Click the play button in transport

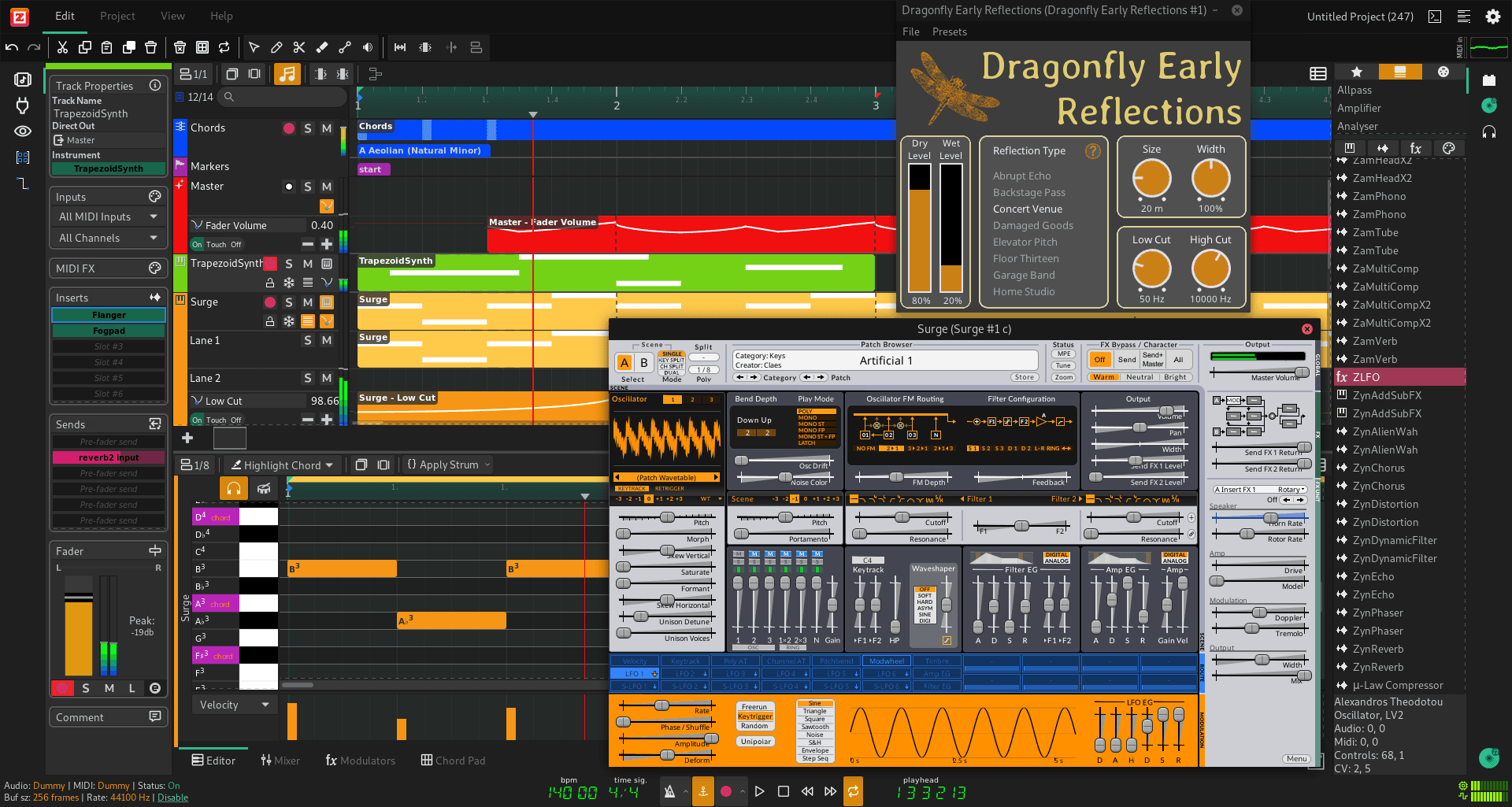759,791
